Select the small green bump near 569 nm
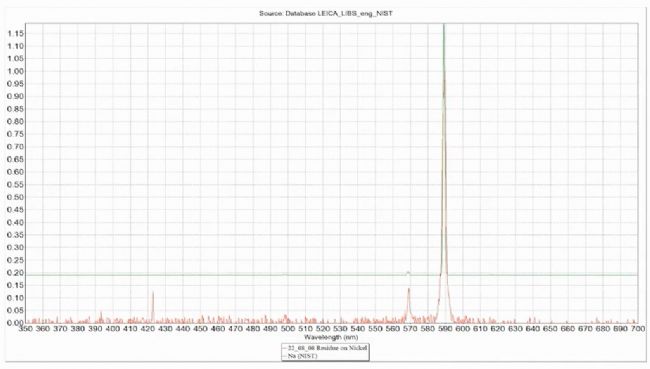 click(x=408, y=273)
